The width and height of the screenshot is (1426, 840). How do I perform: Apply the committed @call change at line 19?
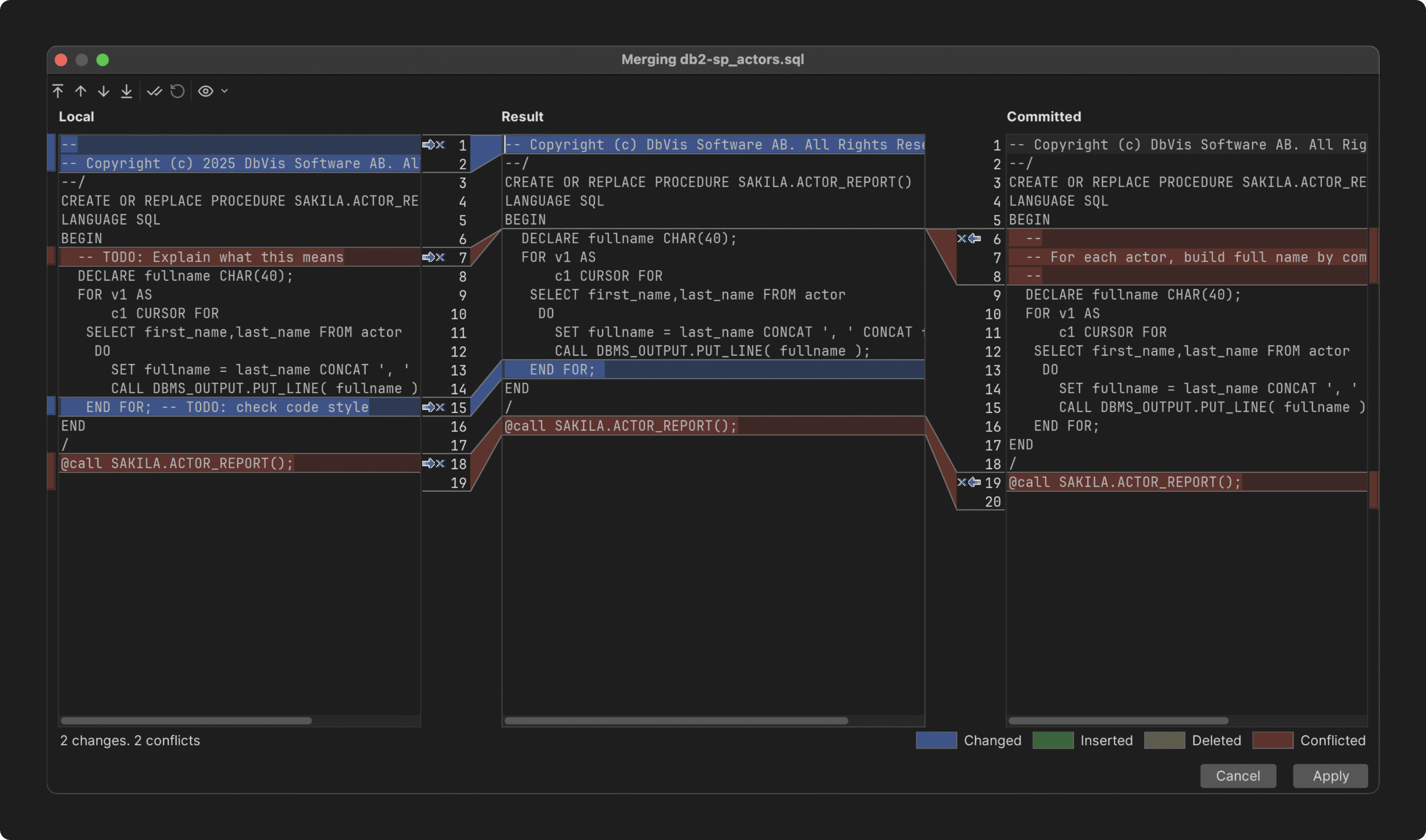point(974,483)
